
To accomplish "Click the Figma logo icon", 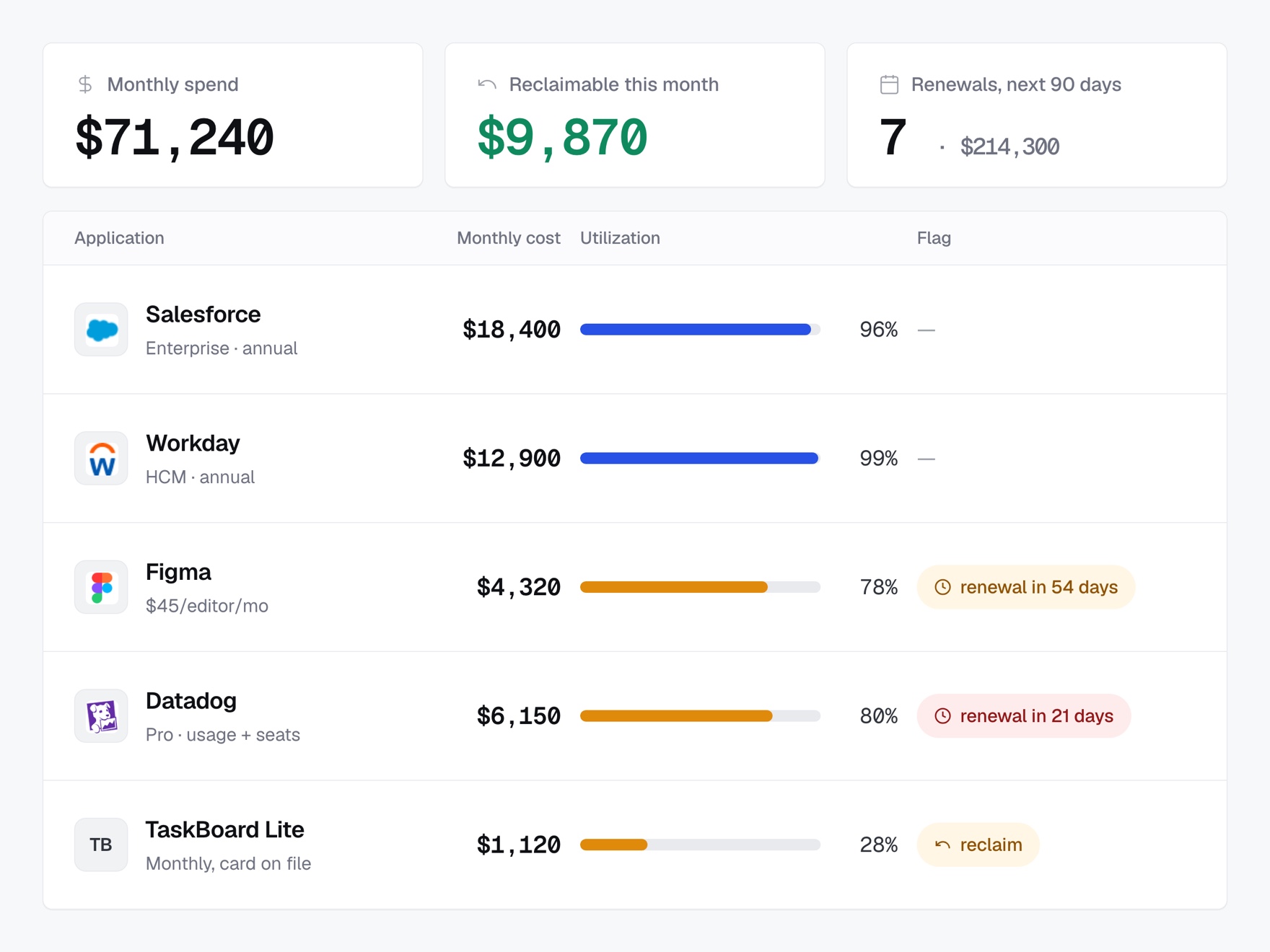I will point(101,587).
